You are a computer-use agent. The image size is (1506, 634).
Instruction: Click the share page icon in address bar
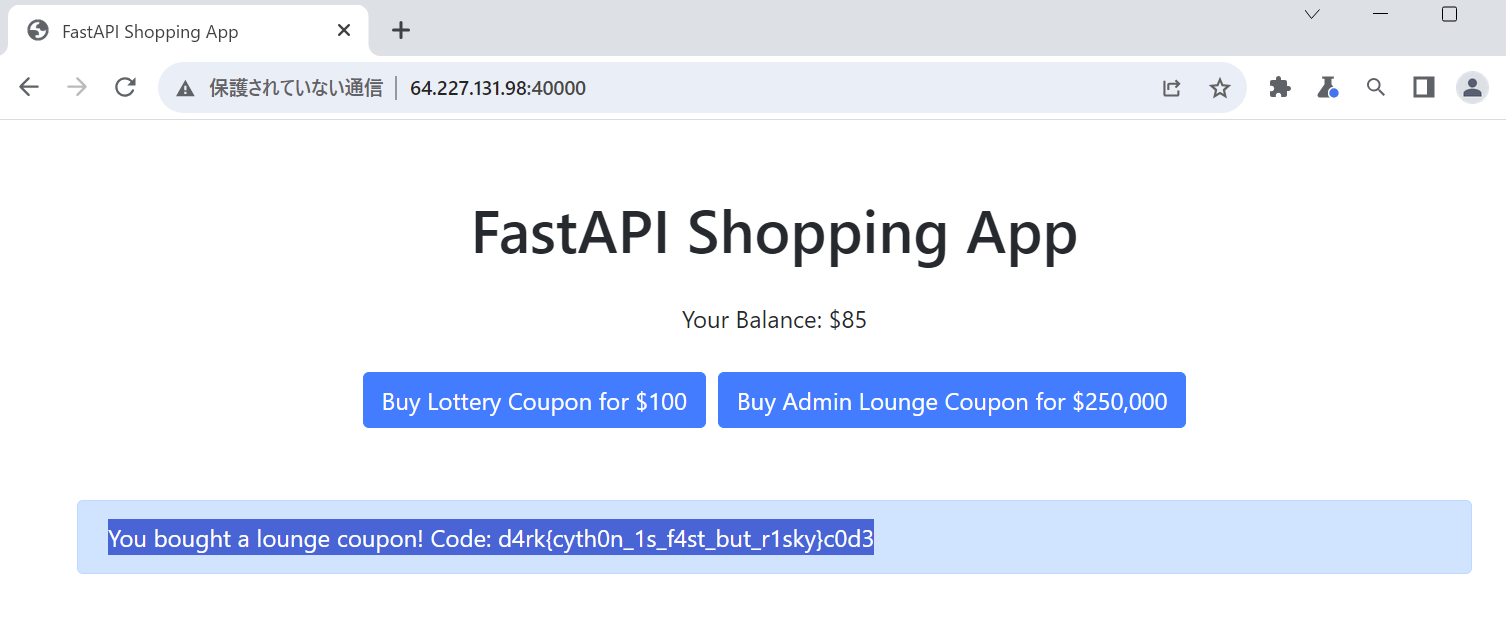pyautogui.click(x=1172, y=88)
